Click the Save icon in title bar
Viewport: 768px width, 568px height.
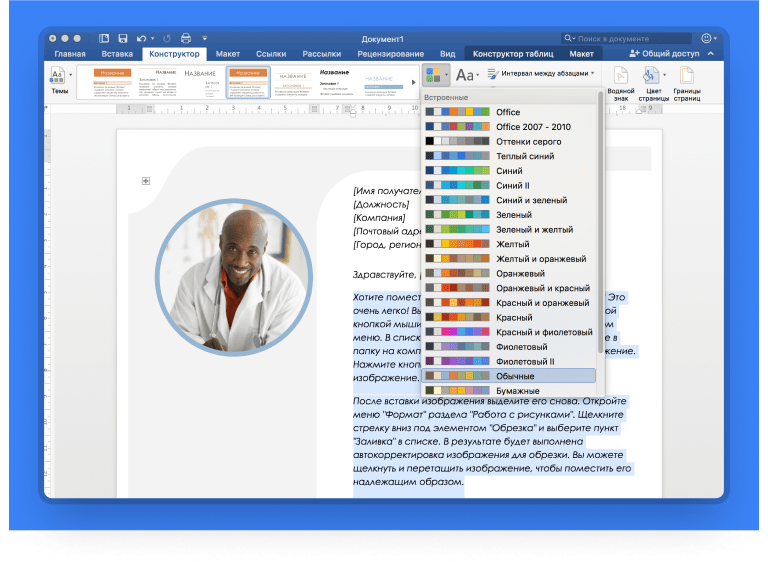126,38
